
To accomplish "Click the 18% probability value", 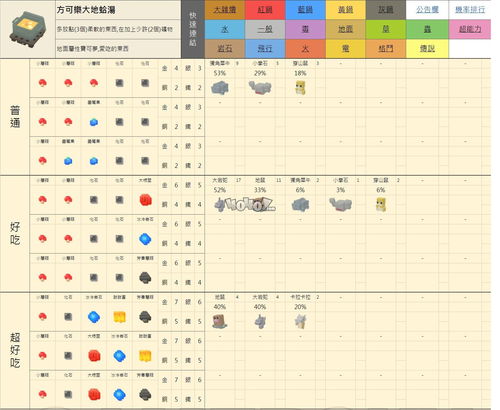I will coord(300,73).
